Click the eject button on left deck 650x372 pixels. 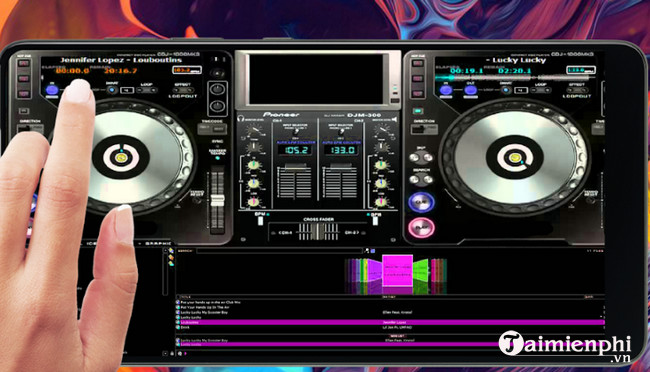(x=217, y=73)
